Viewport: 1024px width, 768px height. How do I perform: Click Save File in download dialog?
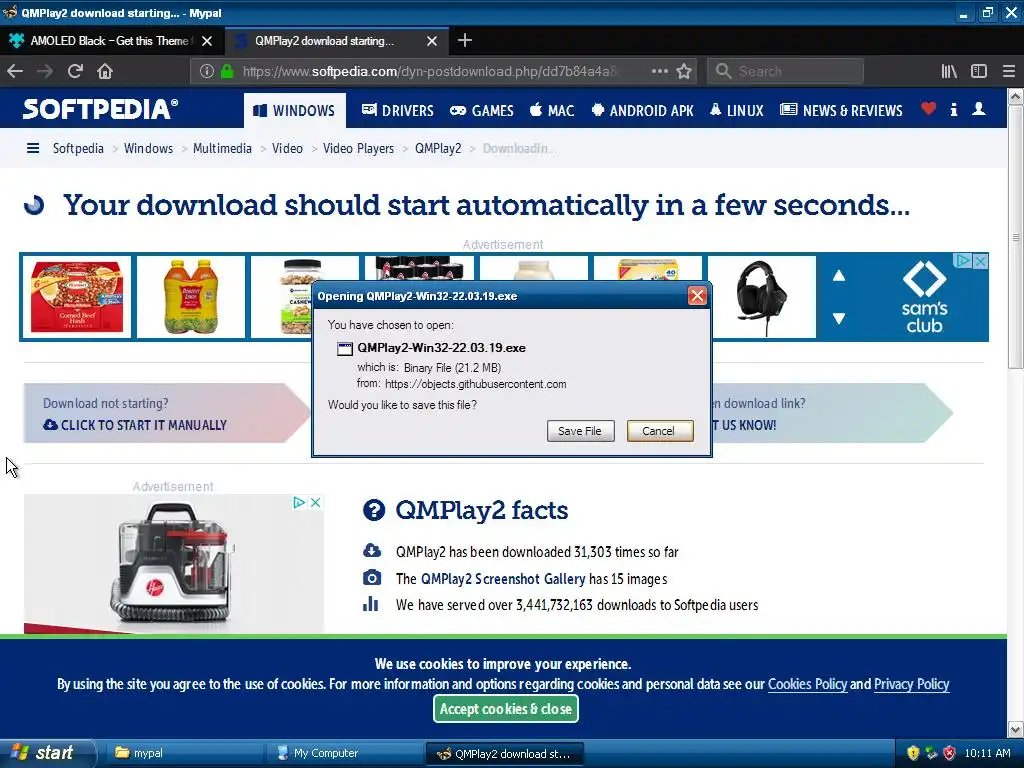580,431
